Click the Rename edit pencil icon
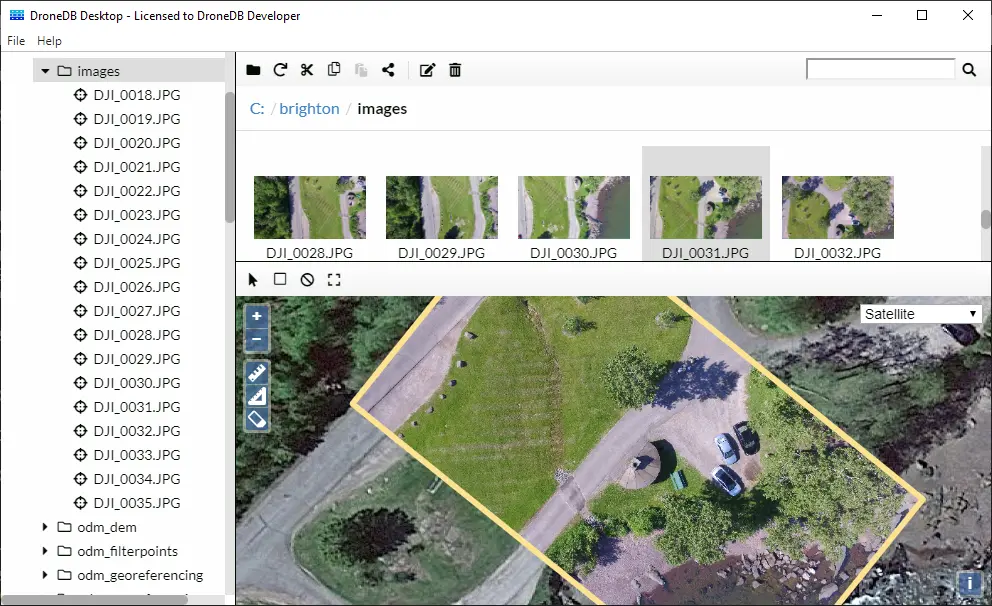992x606 pixels. pyautogui.click(x=428, y=70)
